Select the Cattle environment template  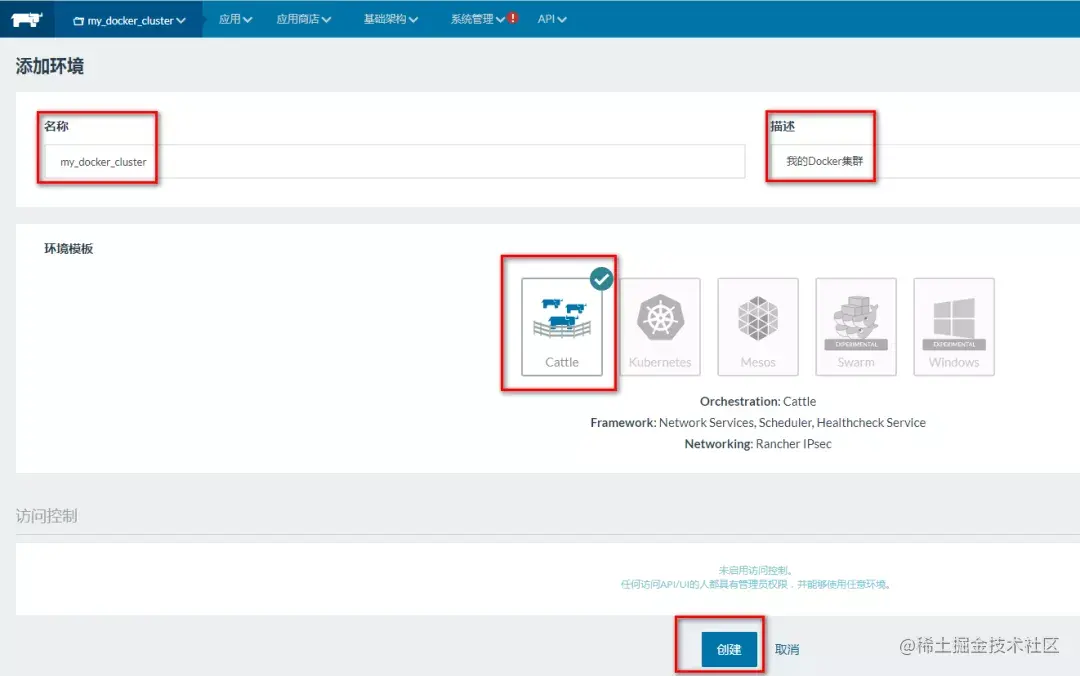coord(562,327)
